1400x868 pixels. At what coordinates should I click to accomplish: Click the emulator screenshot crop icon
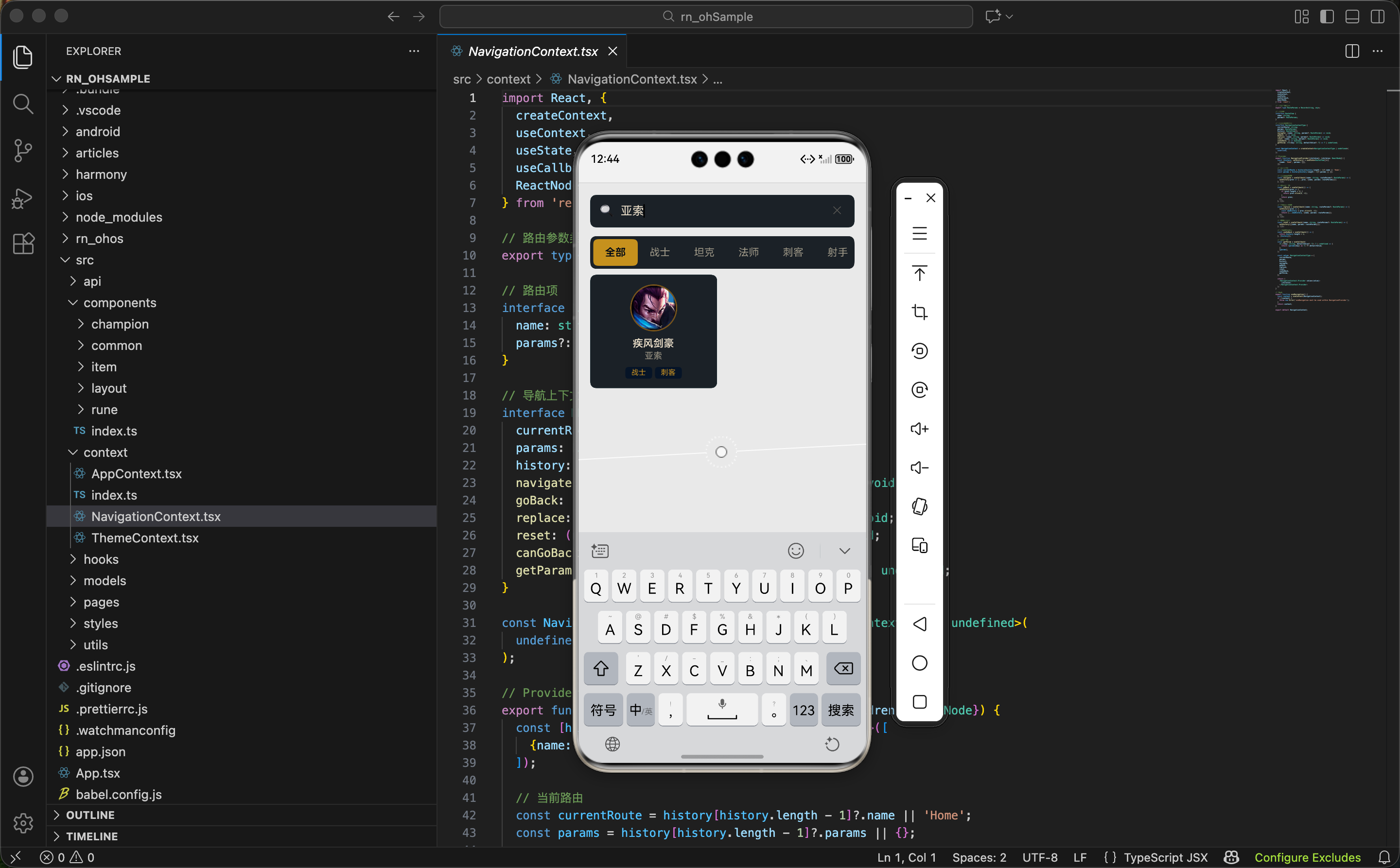pyautogui.click(x=919, y=312)
